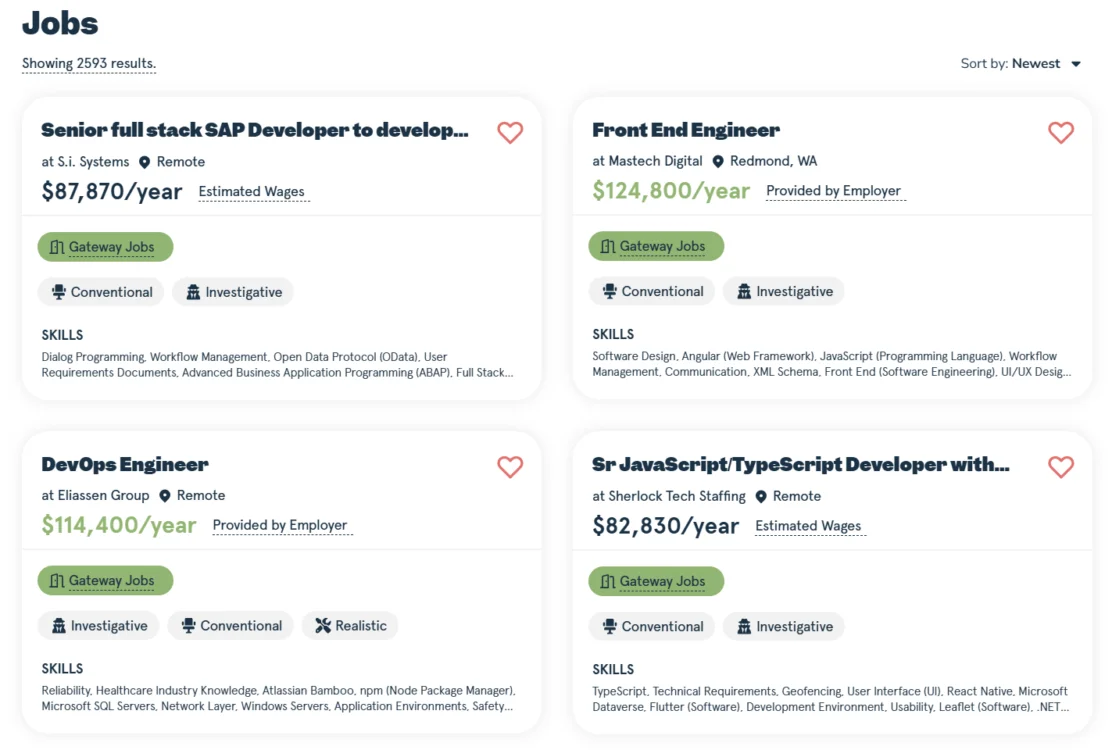Click Gateway Jobs badge on Mastech Digital card
This screenshot has width=1112, height=750.
(x=656, y=246)
